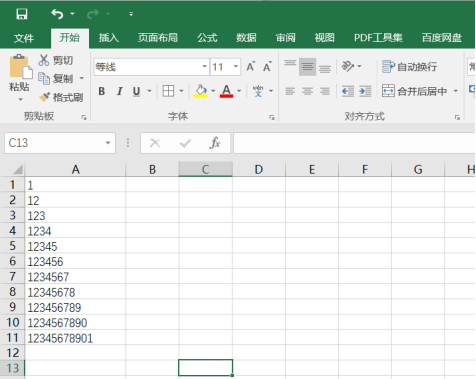Click increase font size icon
The width and height of the screenshot is (476, 379).
251,67
